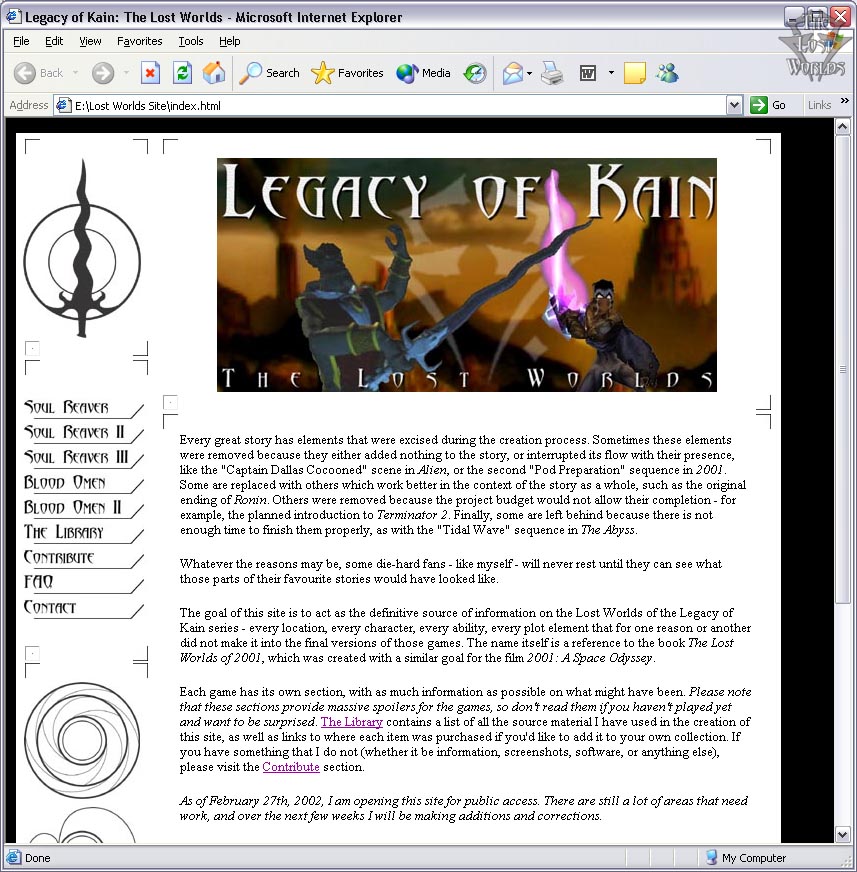
Task: Open the Edit menu
Action: (54, 41)
